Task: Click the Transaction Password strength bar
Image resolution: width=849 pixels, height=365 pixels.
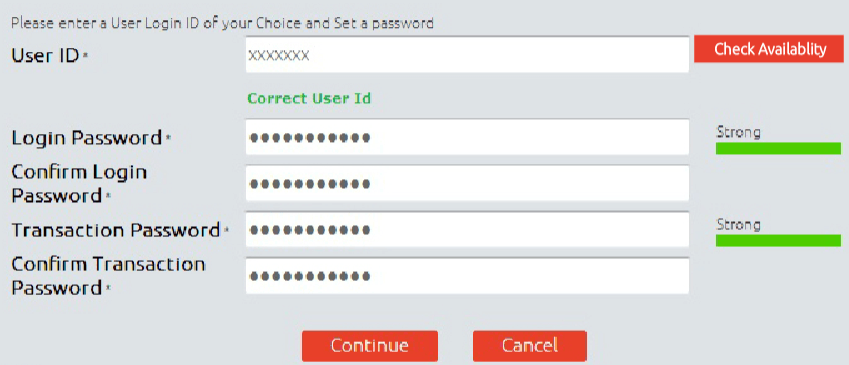Action: [778, 240]
